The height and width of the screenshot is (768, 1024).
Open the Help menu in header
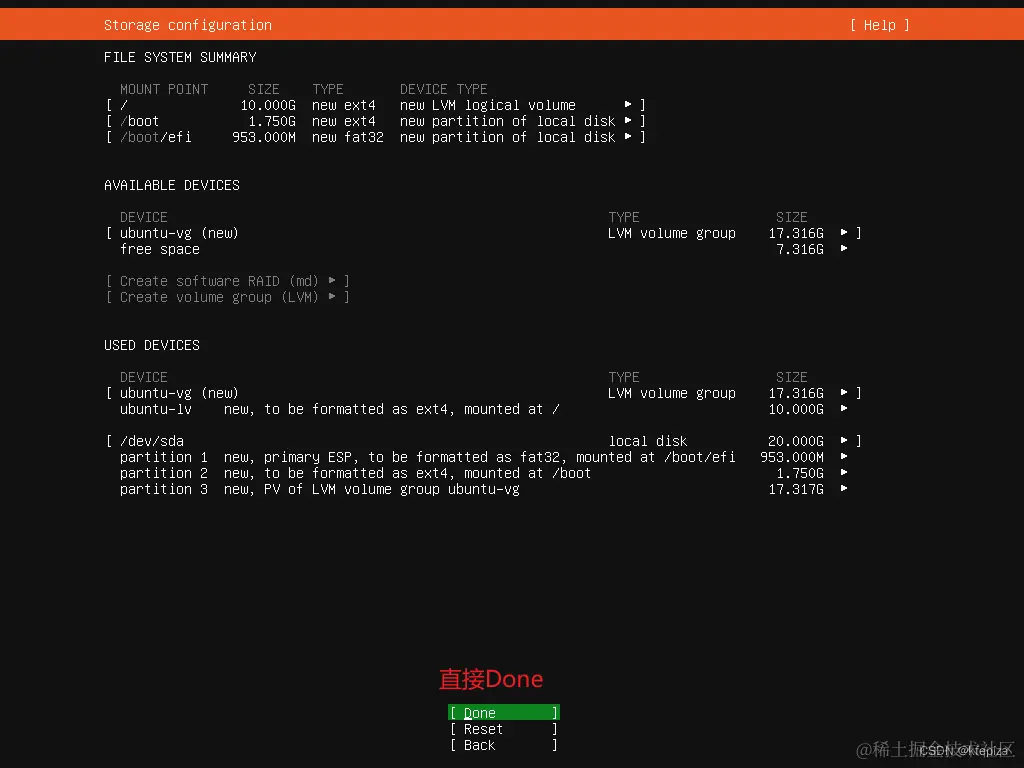[x=879, y=25]
